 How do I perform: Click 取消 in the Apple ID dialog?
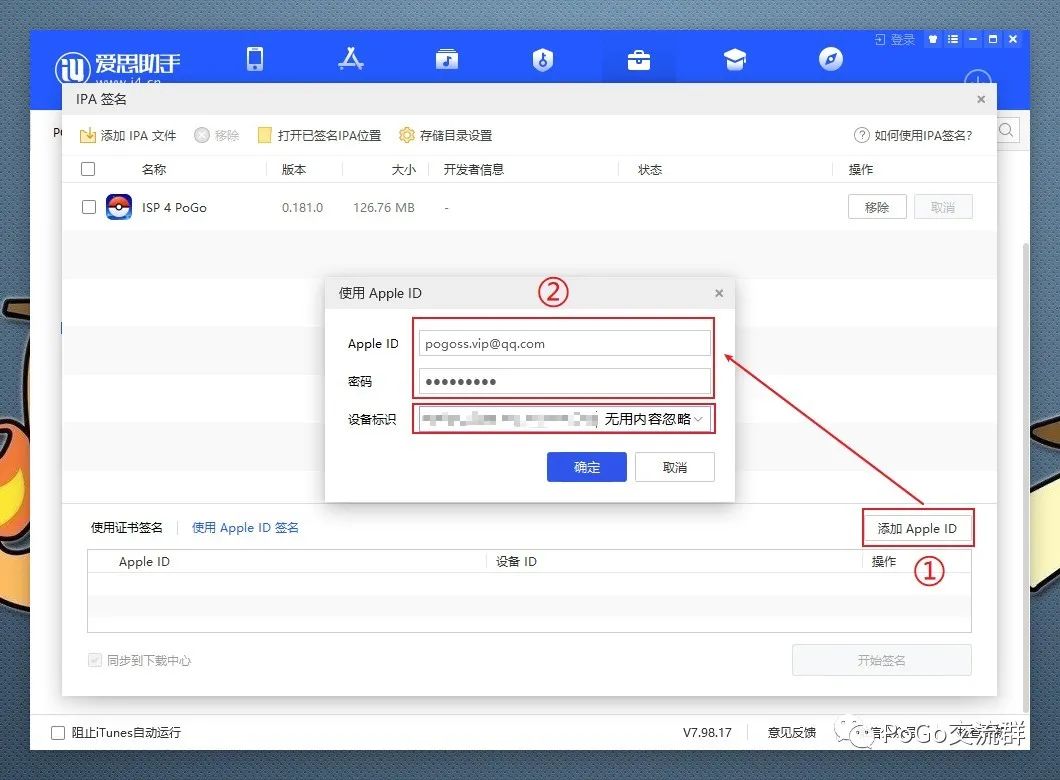675,467
